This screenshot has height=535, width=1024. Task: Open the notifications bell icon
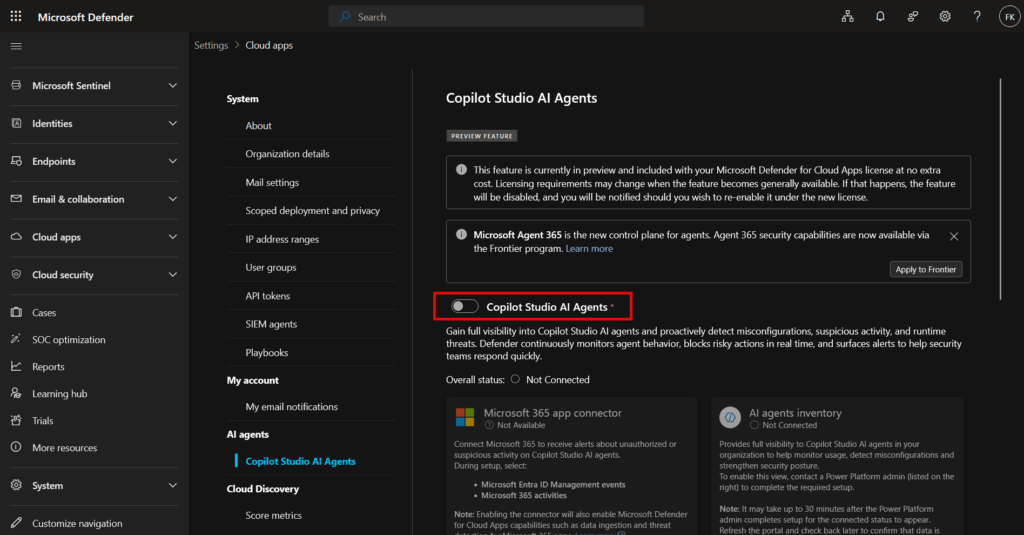coord(880,16)
